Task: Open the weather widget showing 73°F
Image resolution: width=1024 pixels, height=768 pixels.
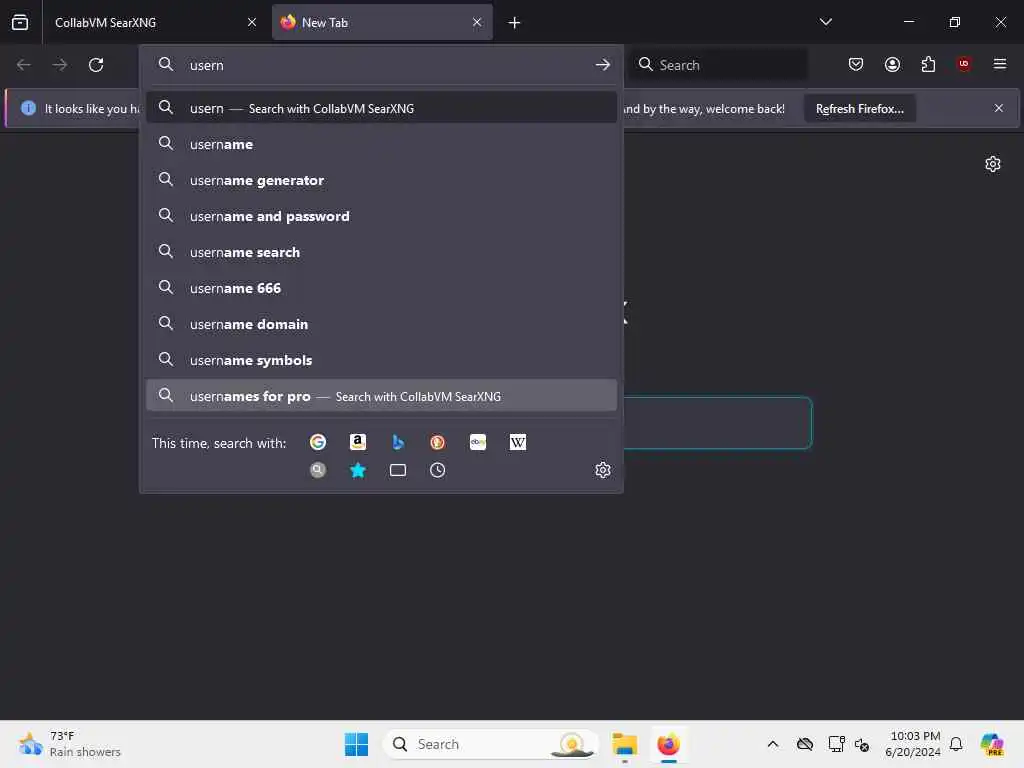Action: (x=69, y=744)
